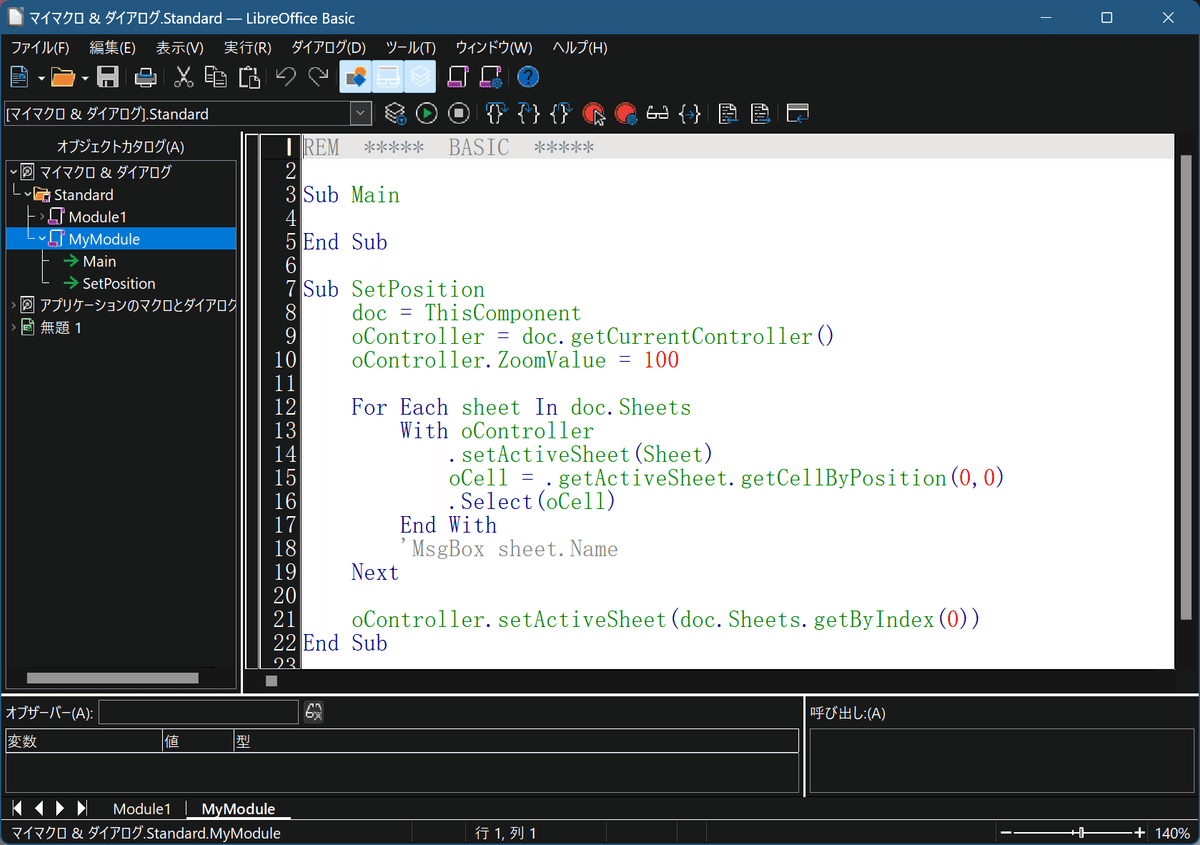
Task: Click the New document icon
Action: pos(21,77)
